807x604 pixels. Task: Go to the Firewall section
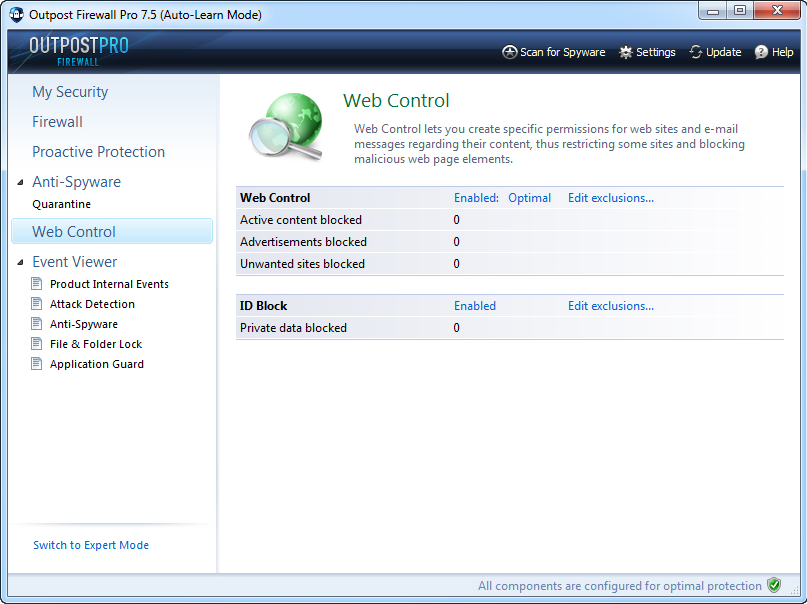(57, 122)
